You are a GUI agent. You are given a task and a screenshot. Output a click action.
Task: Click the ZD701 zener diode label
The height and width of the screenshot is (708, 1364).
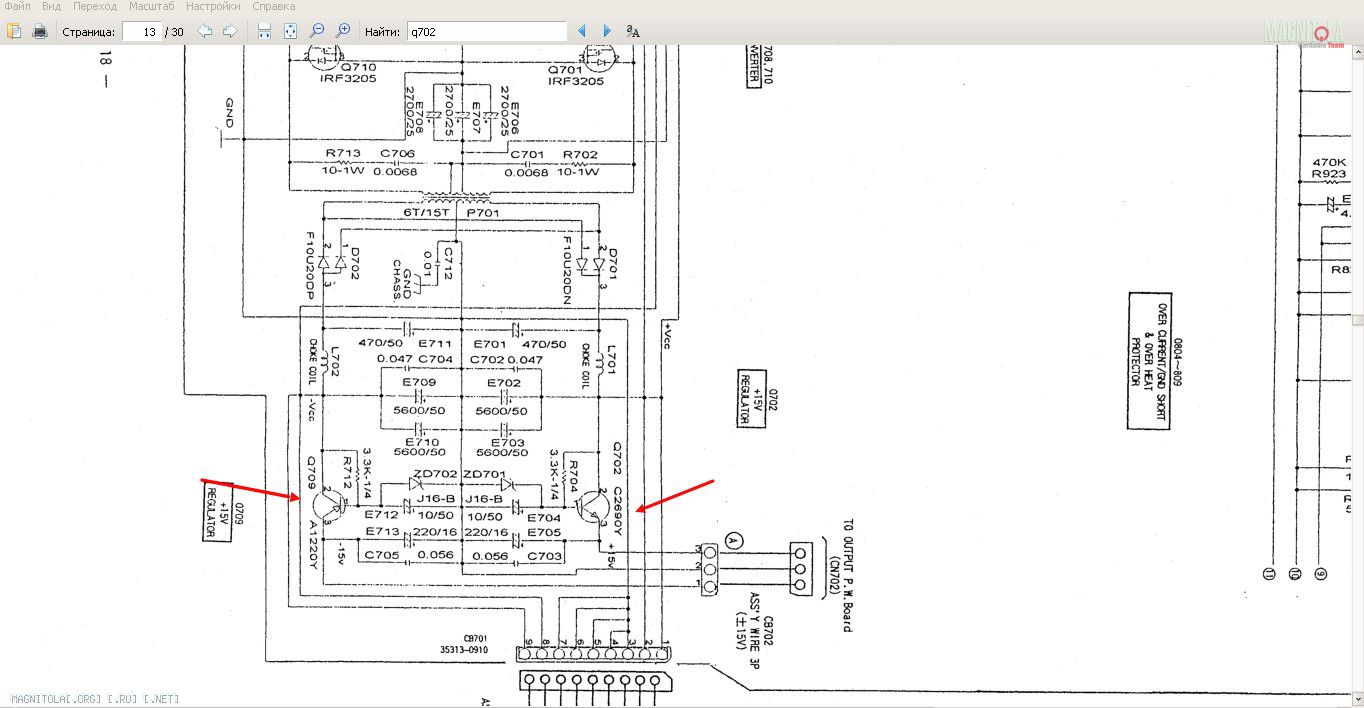point(484,474)
